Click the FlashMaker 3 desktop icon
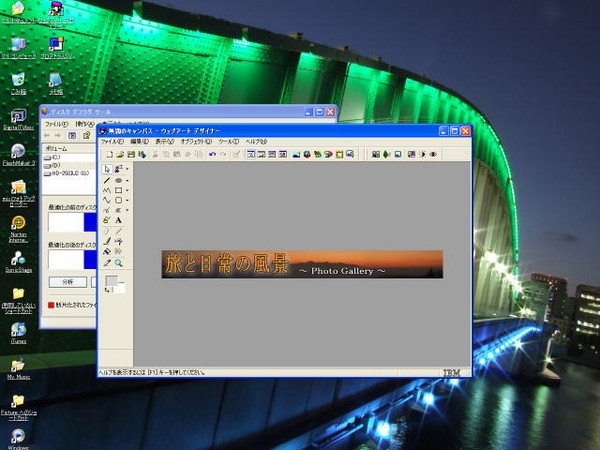 click(18, 155)
